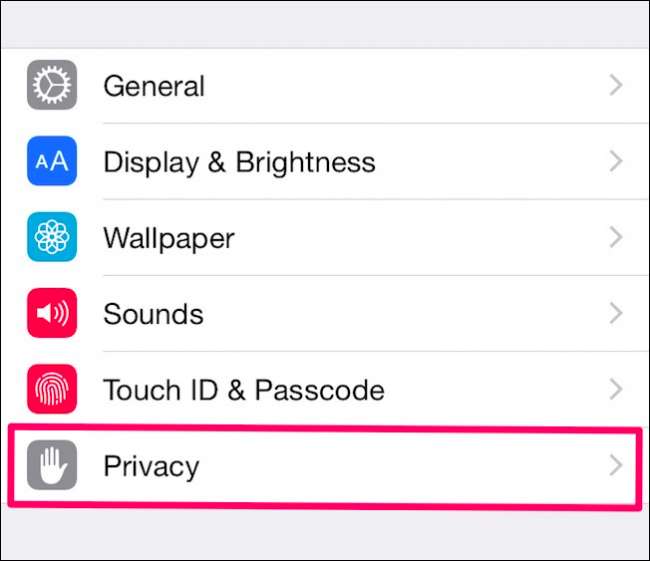This screenshot has width=650, height=561.
Task: Click the chevron next to Sounds
Action: pos(616,314)
